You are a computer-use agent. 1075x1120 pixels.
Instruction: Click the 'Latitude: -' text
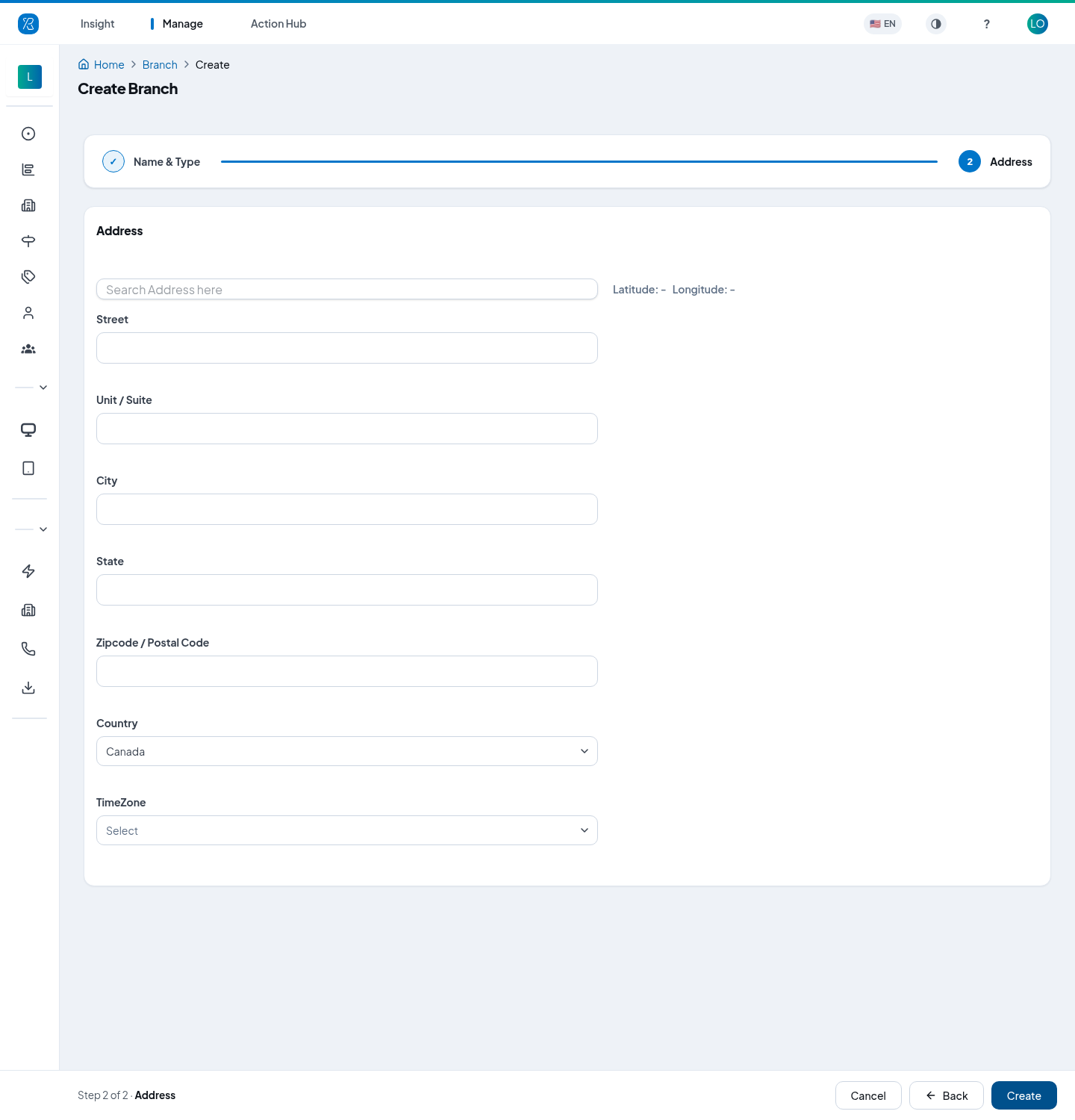click(639, 290)
